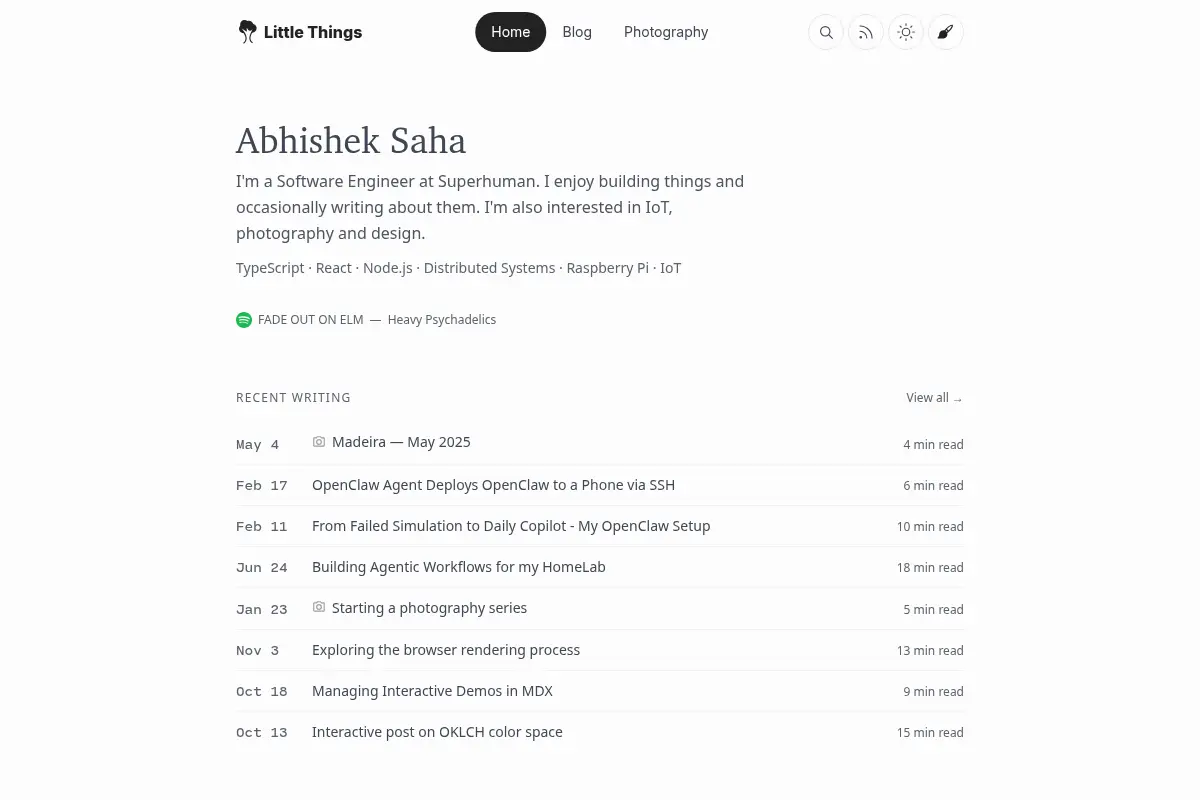
Task: Open the RSS feed icon
Action: point(866,32)
